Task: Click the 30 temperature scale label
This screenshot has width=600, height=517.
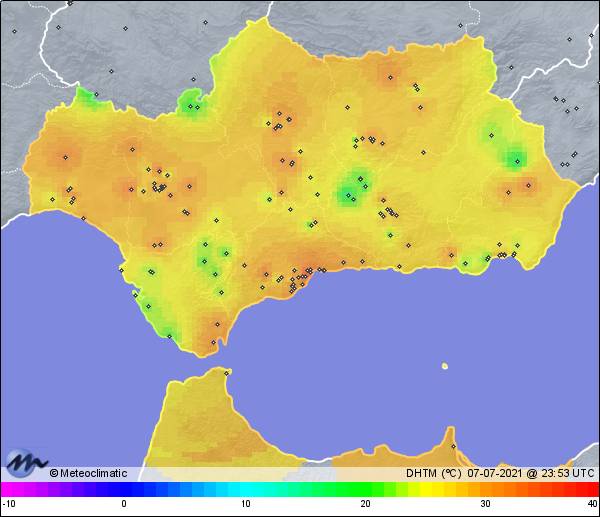Action: coord(485,504)
